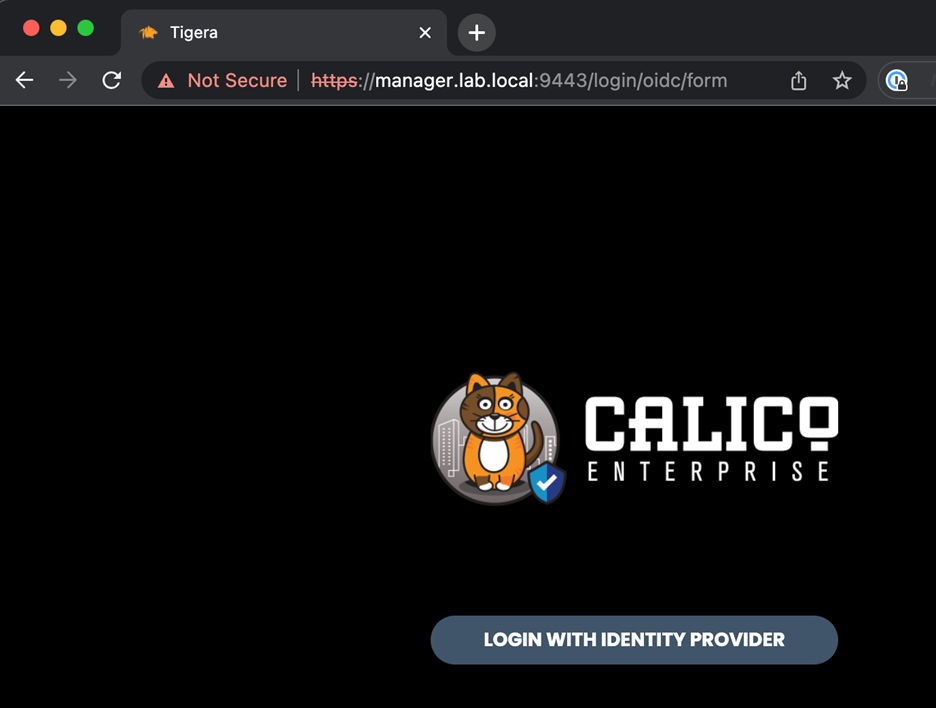This screenshot has width=936, height=708.
Task: Click the Tigera tab favicon
Action: (x=149, y=33)
